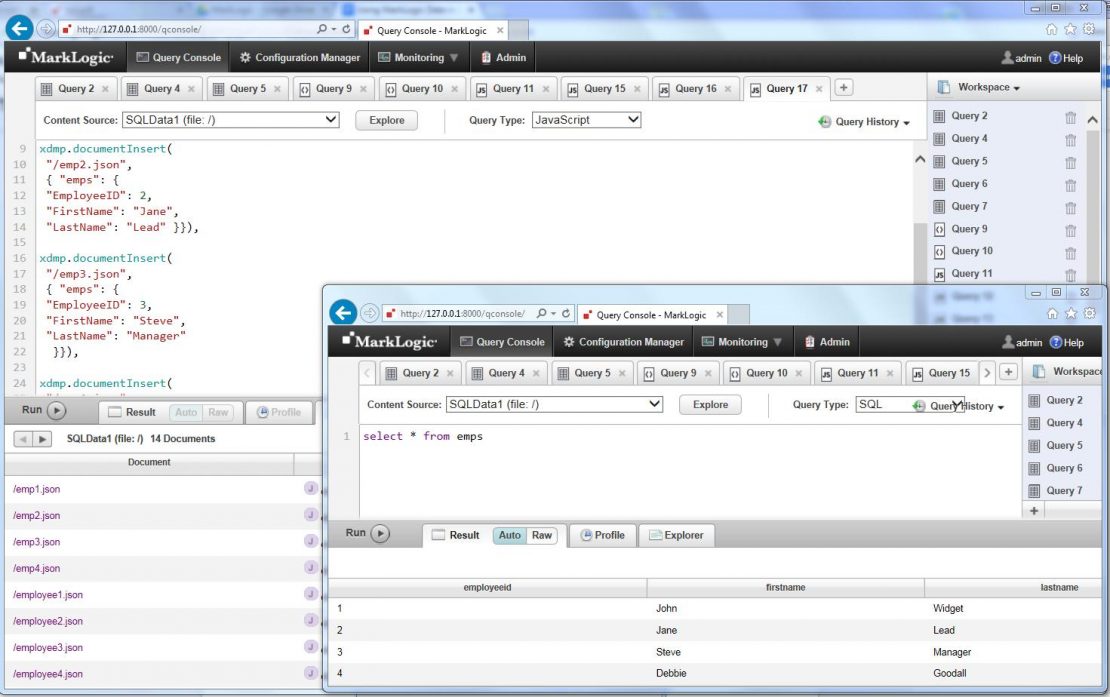Delete Query 6 from rear workspace list
The height and width of the screenshot is (697, 1110).
tap(1070, 185)
